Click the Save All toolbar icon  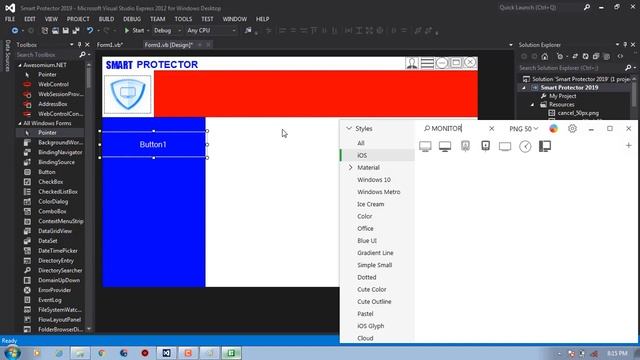76,31
